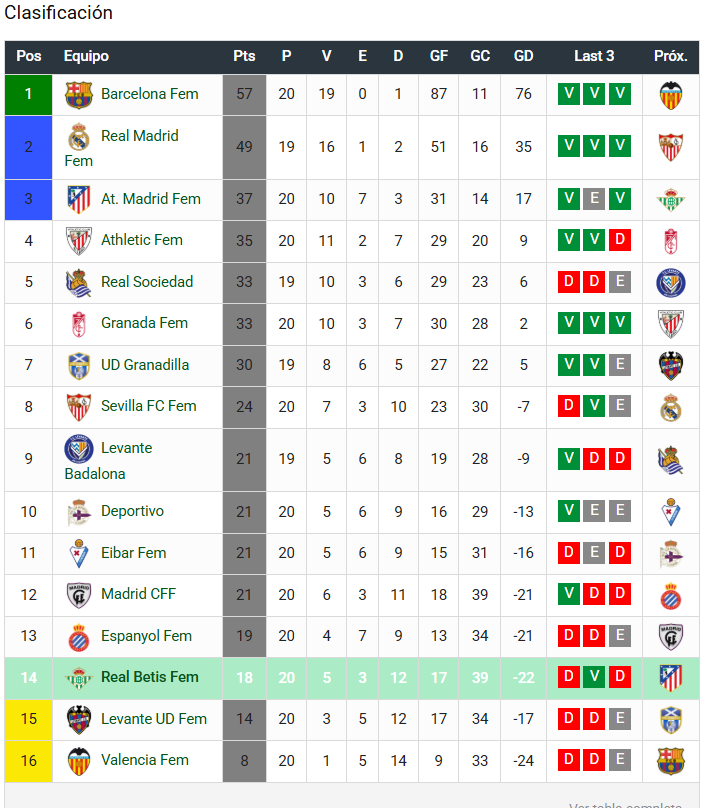Open the Real Betis Fem highlighted link
The width and height of the screenshot is (709, 808).
tap(149, 677)
